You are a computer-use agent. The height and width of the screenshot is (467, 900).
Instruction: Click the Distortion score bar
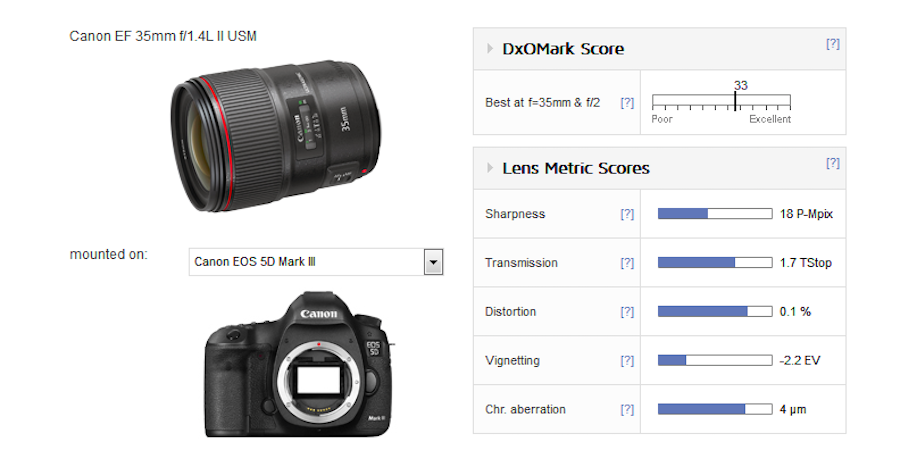coord(714,312)
